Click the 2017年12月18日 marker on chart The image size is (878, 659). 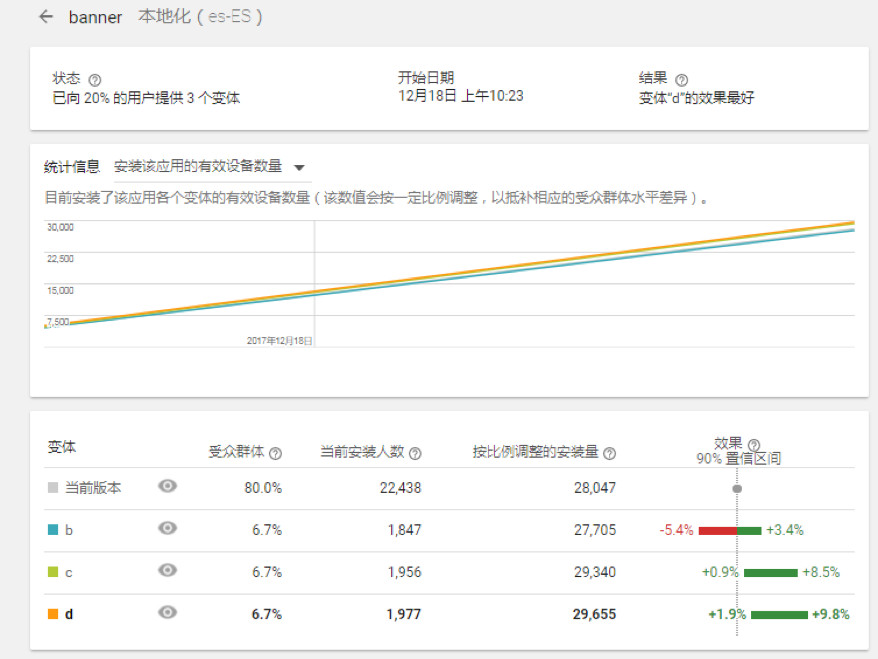tap(279, 340)
